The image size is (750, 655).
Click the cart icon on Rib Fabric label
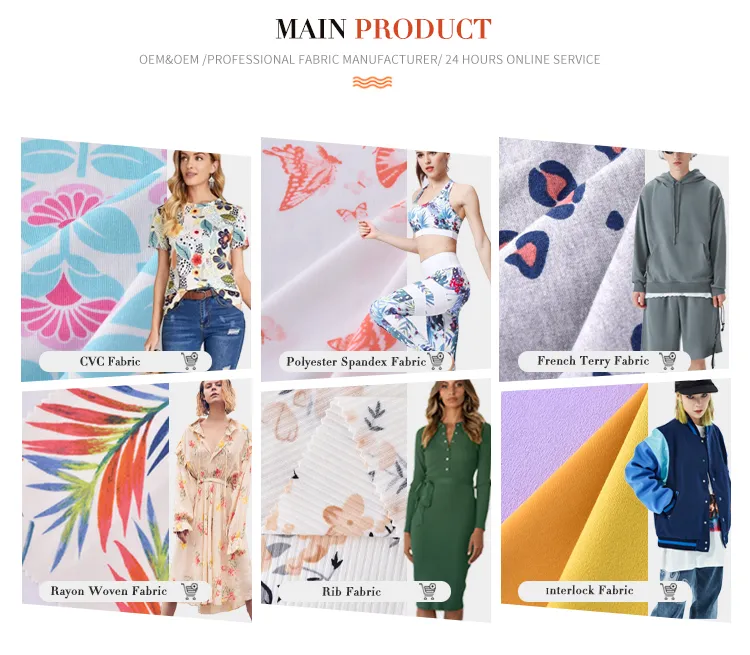point(428,591)
